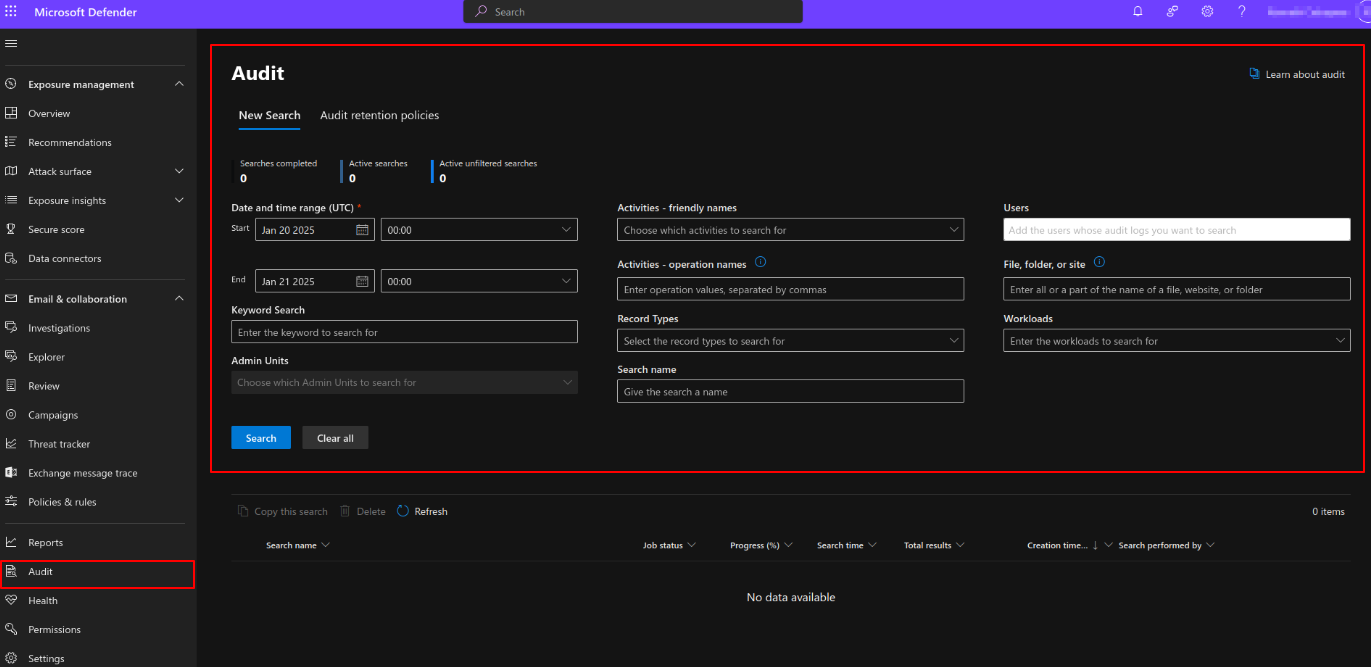The width and height of the screenshot is (1371, 667).
Task: Open the app launcher waffle icon
Action: pyautogui.click(x=11, y=12)
